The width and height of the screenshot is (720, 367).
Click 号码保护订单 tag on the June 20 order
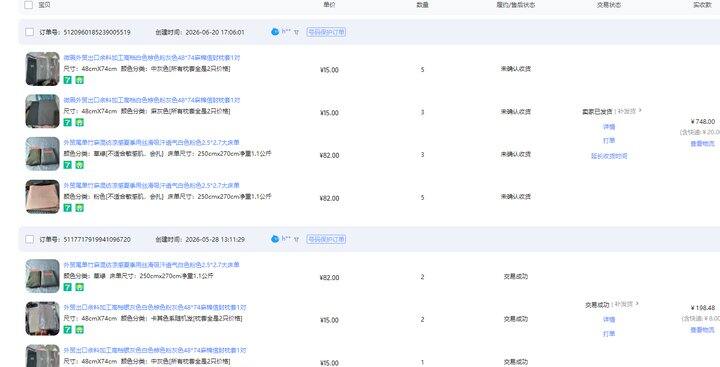(326, 32)
